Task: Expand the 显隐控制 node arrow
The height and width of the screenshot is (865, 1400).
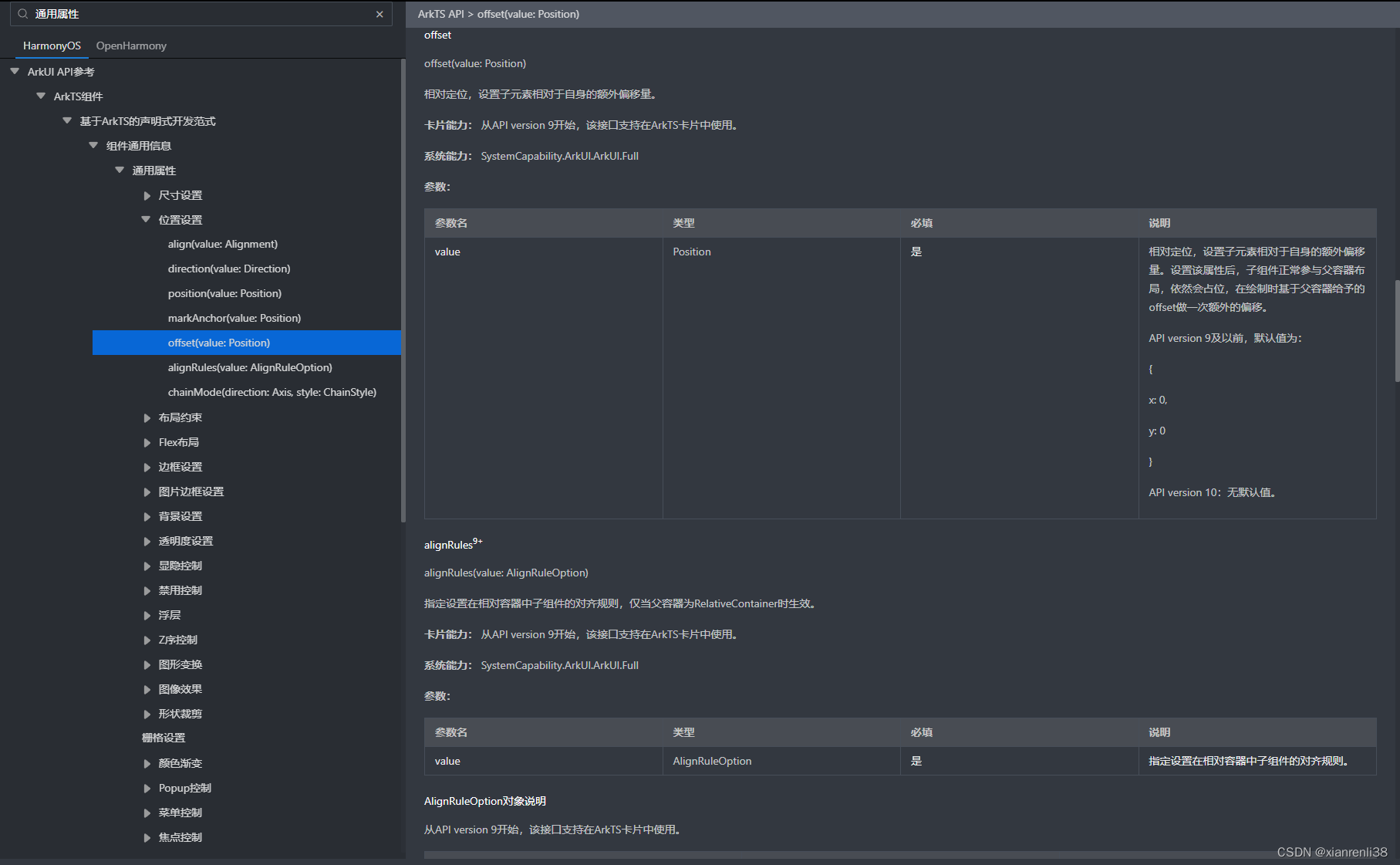Action: [x=147, y=566]
